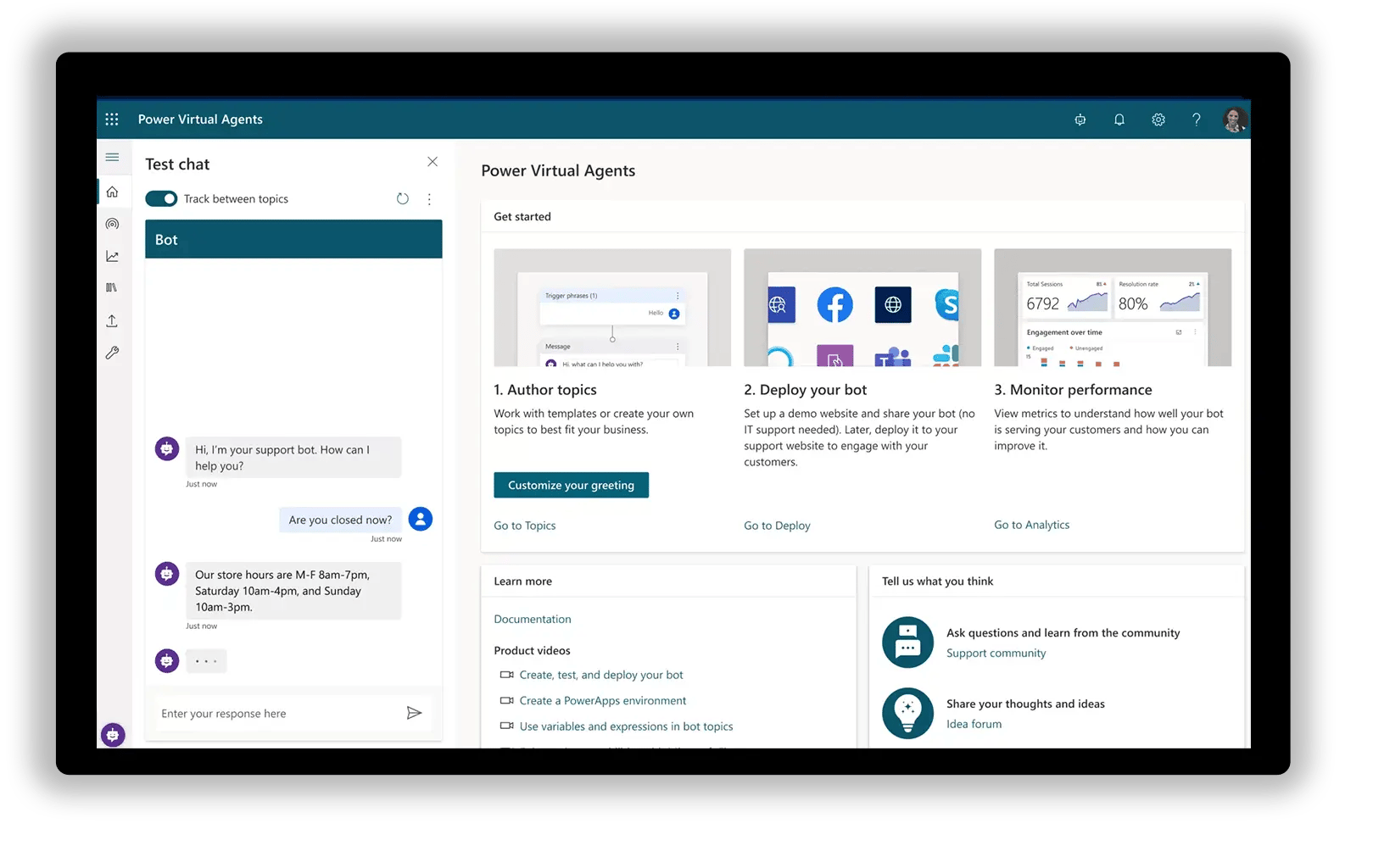Click the Deploy your bot thumbnail image
Viewport: 1373px width, 868px height.
pyautogui.click(x=862, y=307)
